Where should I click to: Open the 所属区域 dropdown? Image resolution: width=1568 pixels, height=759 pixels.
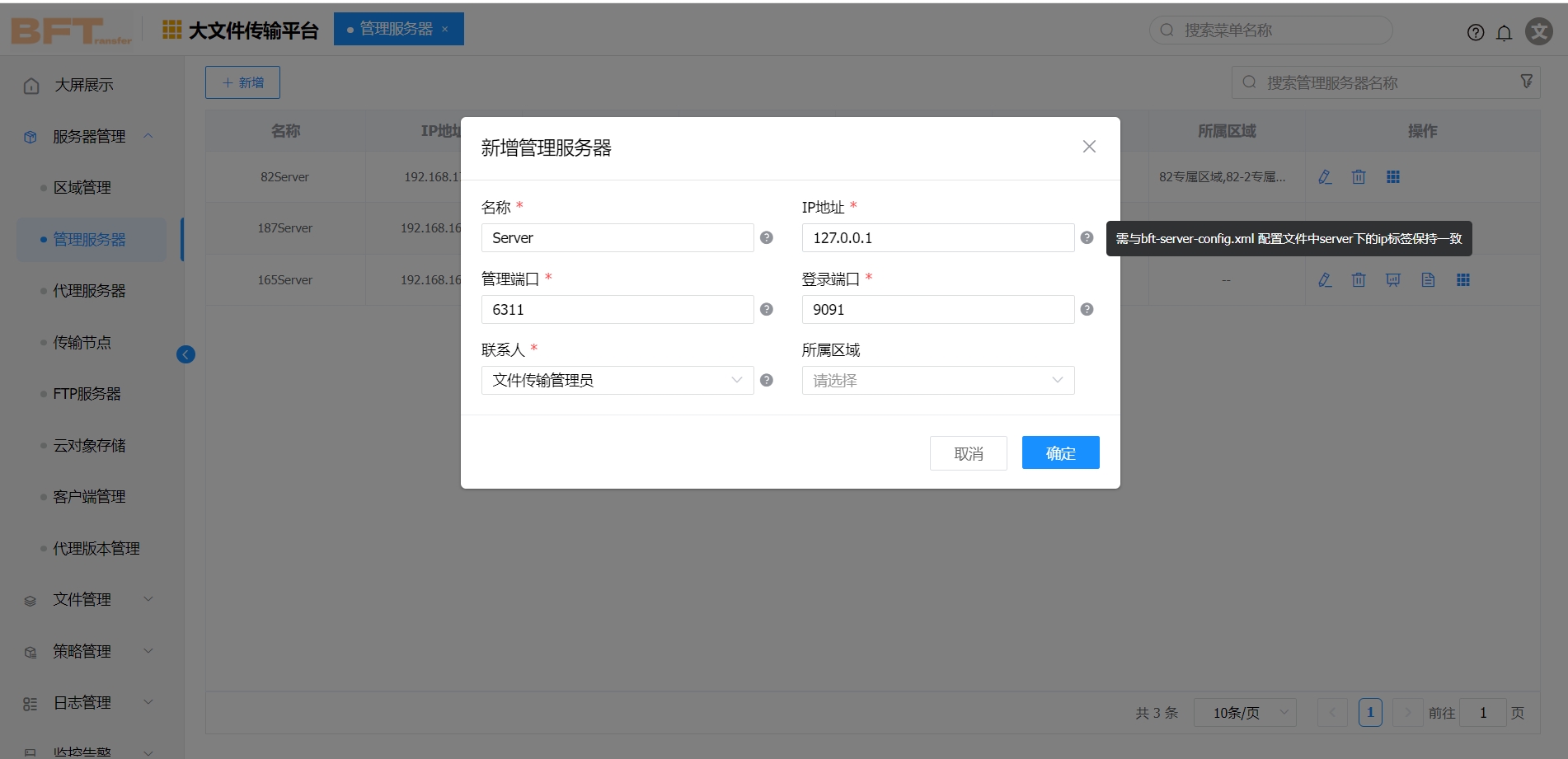click(x=937, y=380)
